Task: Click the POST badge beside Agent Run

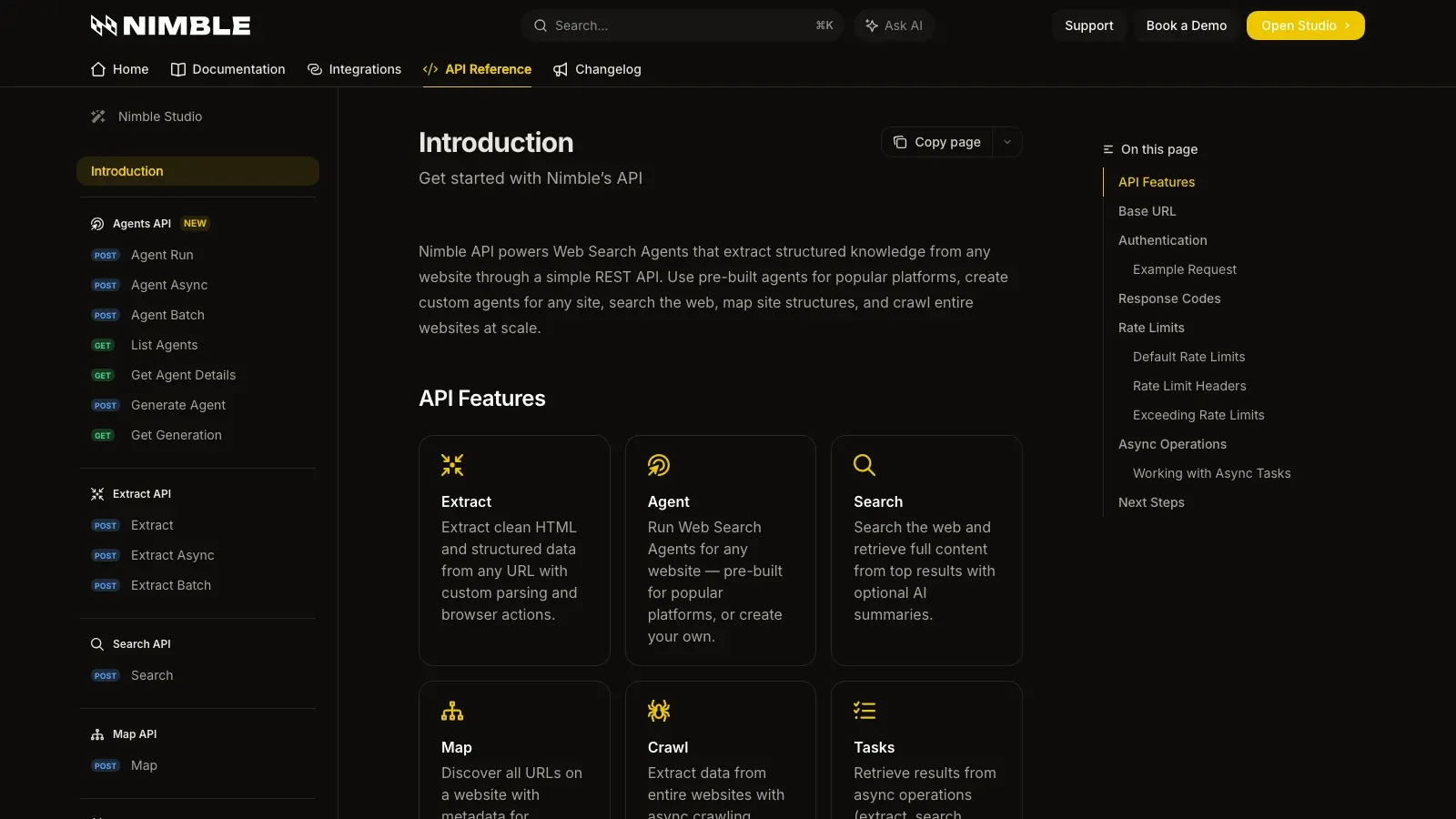Action: [x=106, y=256]
